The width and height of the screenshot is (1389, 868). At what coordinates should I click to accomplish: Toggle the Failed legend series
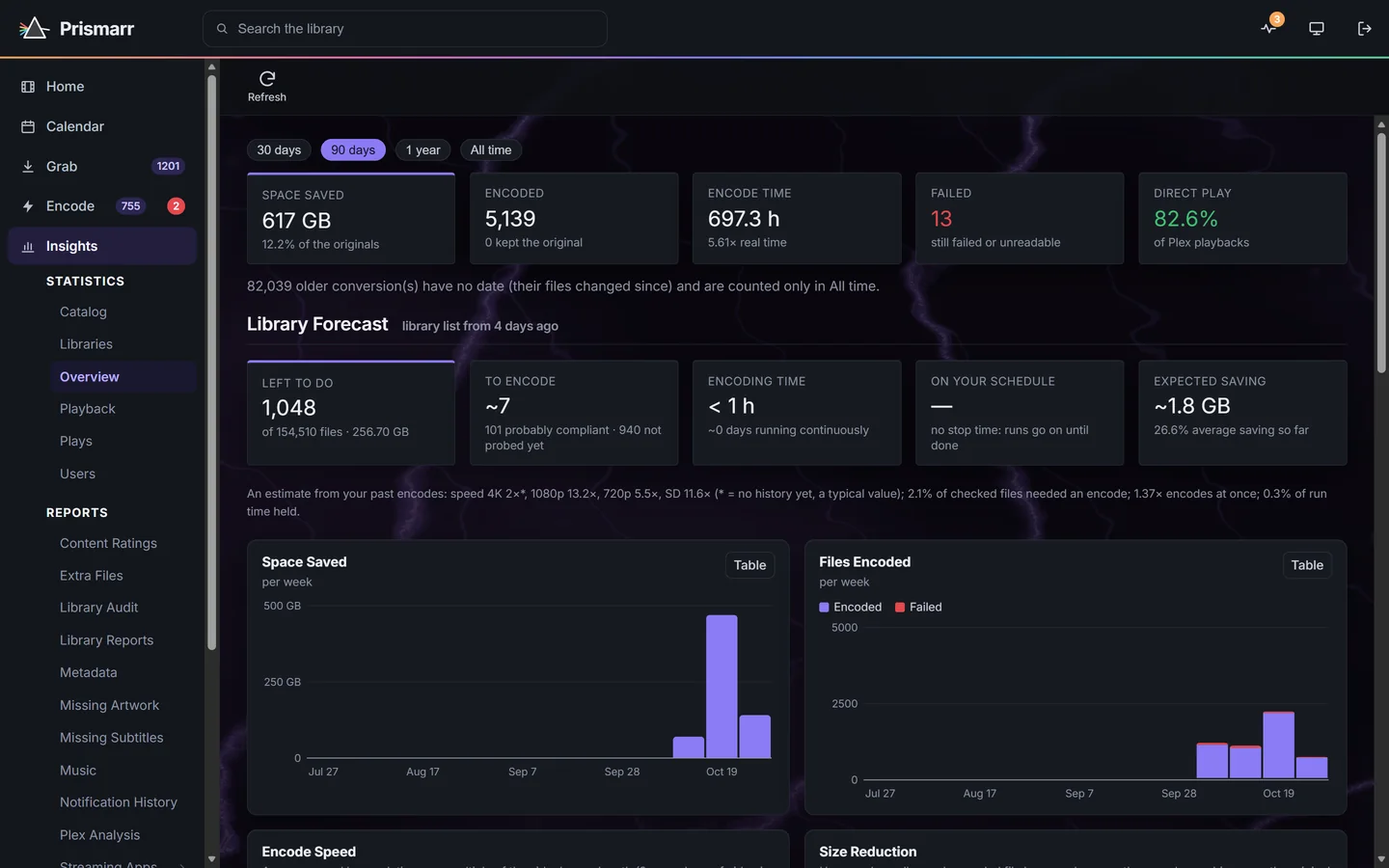click(918, 607)
